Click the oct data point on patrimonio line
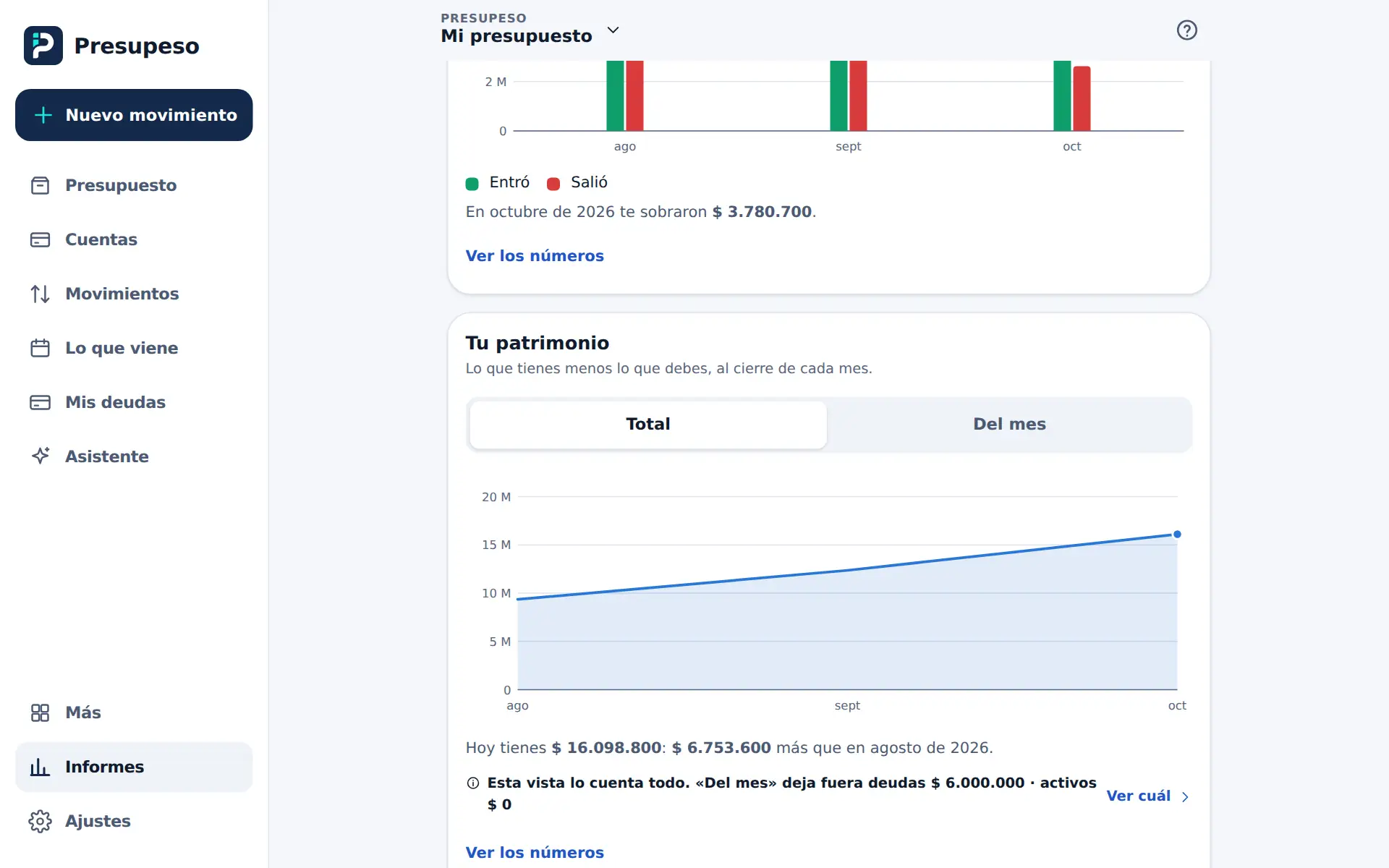Image resolution: width=1389 pixels, height=868 pixels. (1177, 535)
